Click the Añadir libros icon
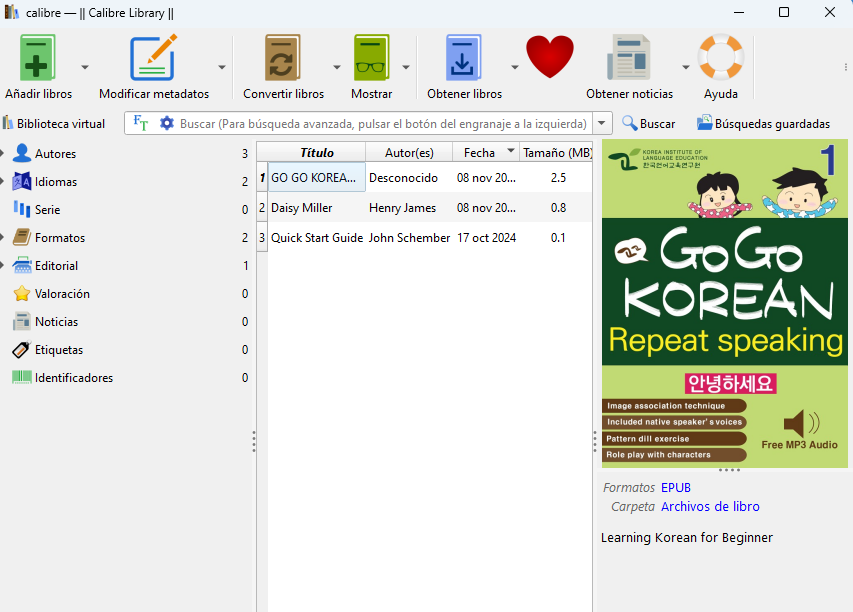853x612 pixels. pyautogui.click(x=38, y=58)
